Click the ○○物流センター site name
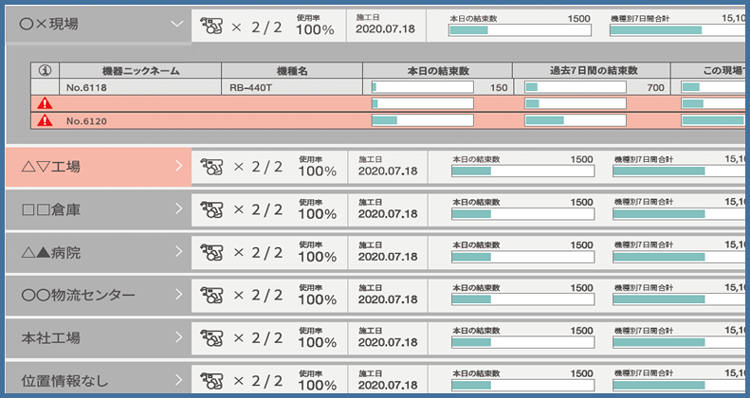Image resolution: width=750 pixels, height=398 pixels. [x=78, y=295]
